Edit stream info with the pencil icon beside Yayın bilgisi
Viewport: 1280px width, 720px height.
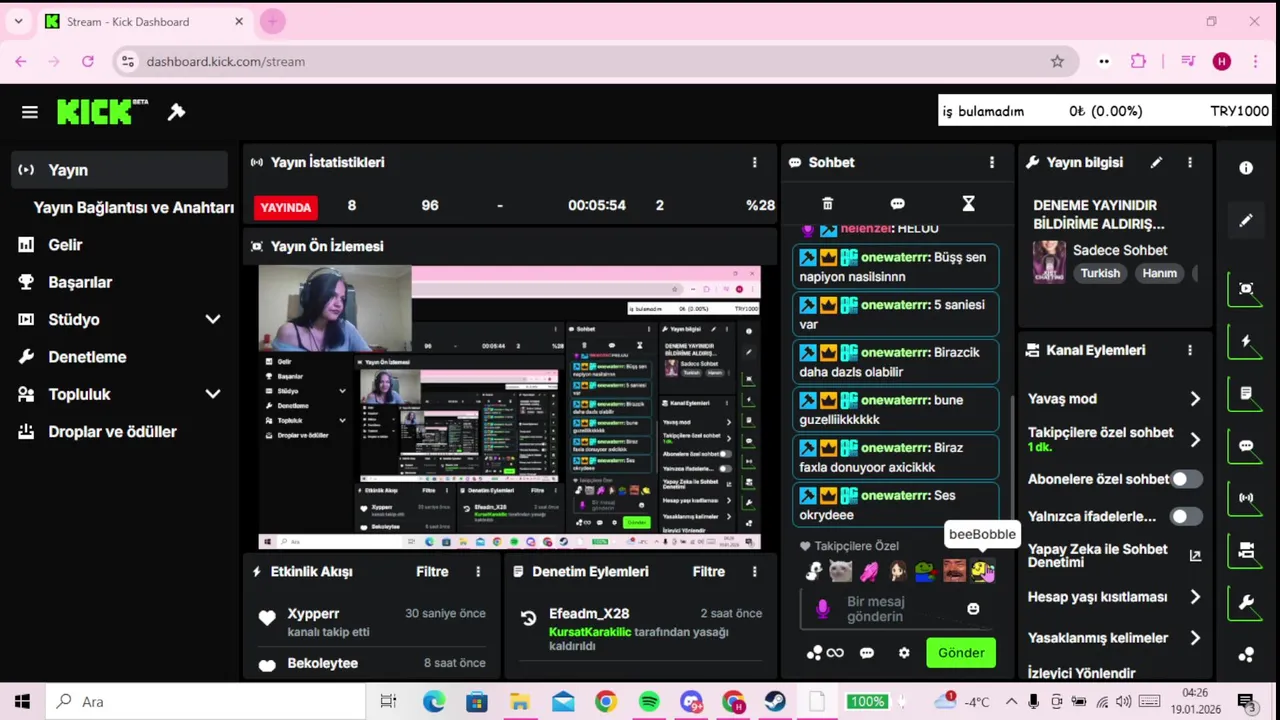coord(1156,162)
